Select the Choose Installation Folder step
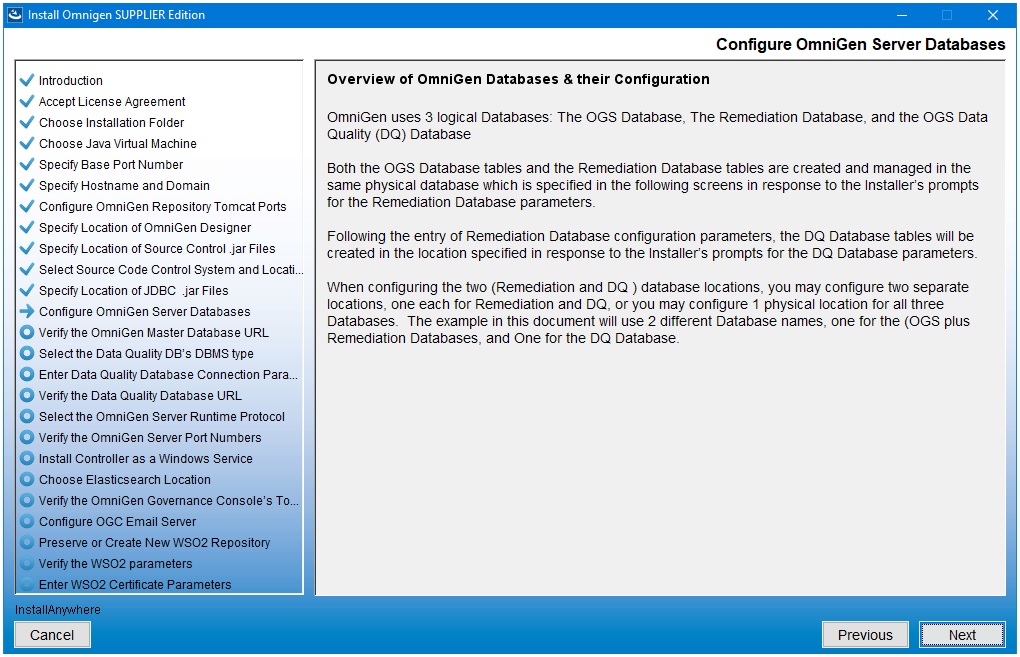The image size is (1020, 657). (x=111, y=122)
